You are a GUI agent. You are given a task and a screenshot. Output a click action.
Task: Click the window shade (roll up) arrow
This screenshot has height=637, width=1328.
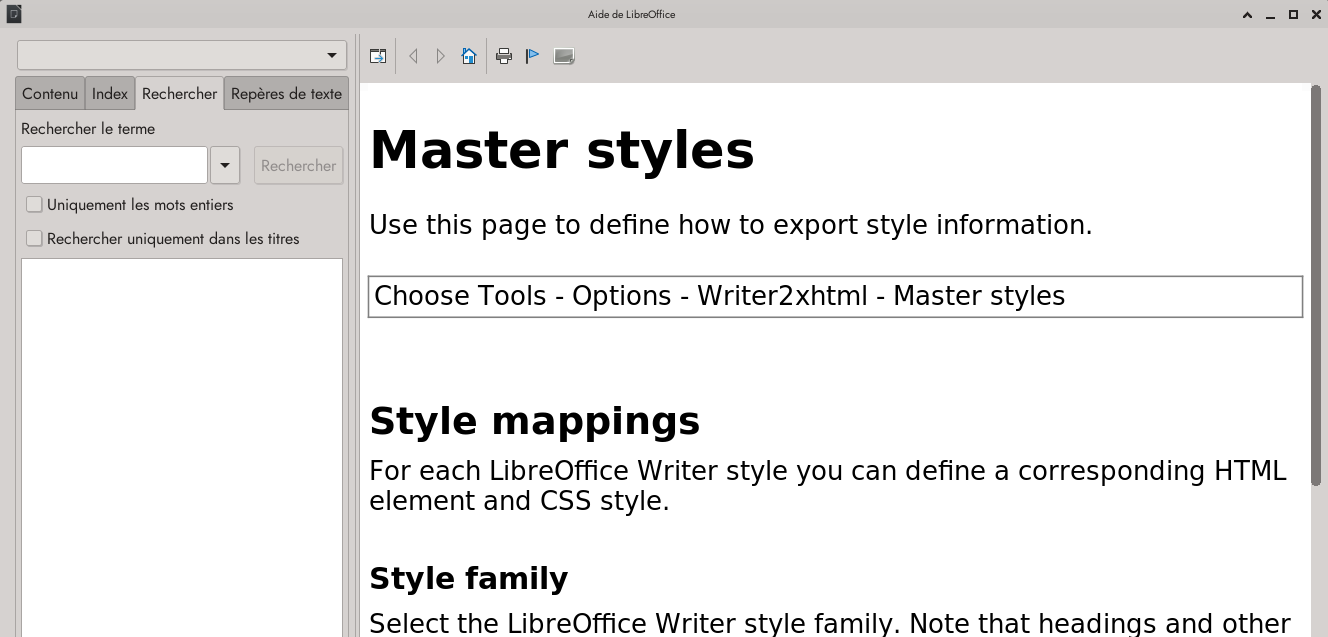1247,14
